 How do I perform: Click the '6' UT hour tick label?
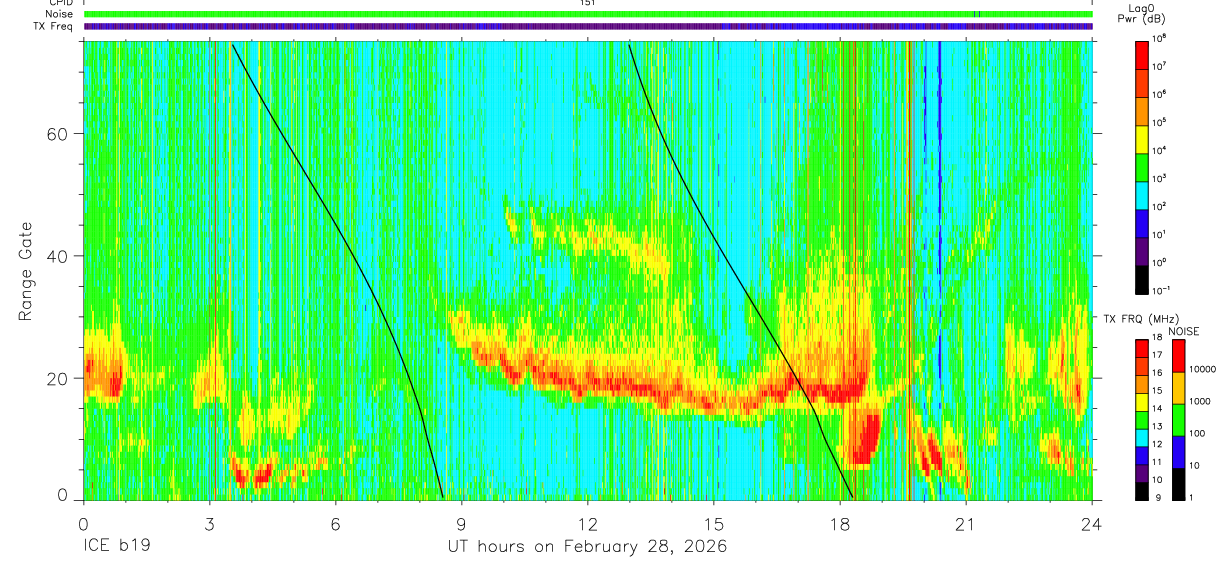tap(336, 523)
